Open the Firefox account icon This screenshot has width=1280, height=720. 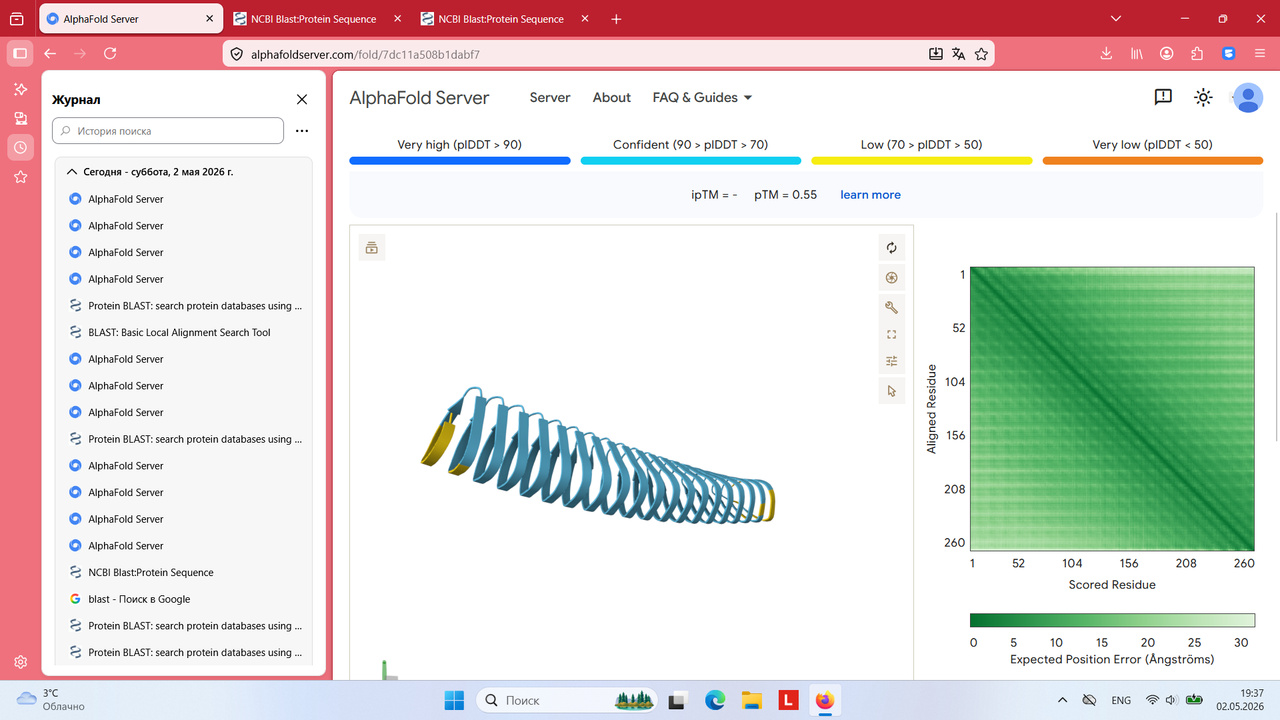tap(1167, 54)
